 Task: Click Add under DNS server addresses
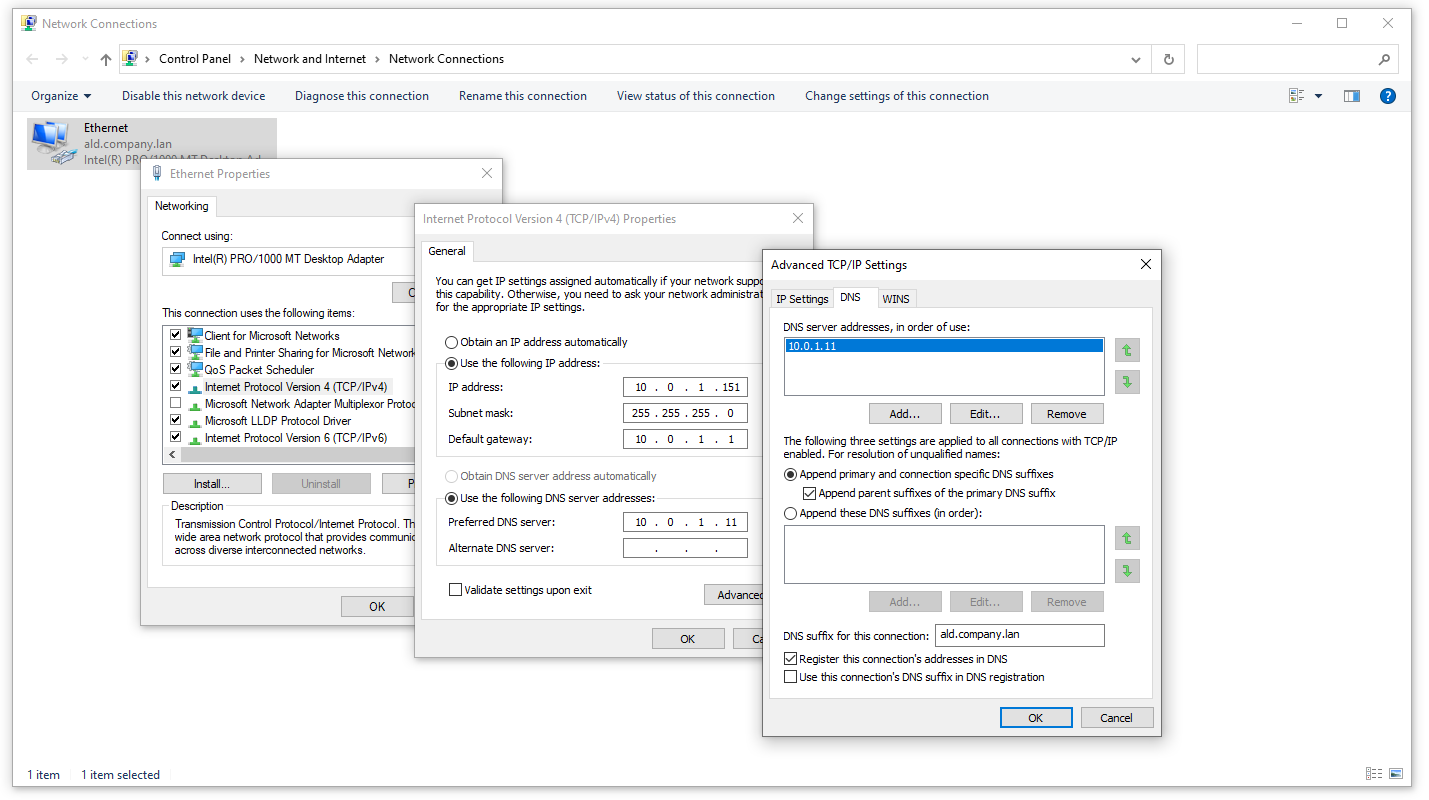point(905,414)
